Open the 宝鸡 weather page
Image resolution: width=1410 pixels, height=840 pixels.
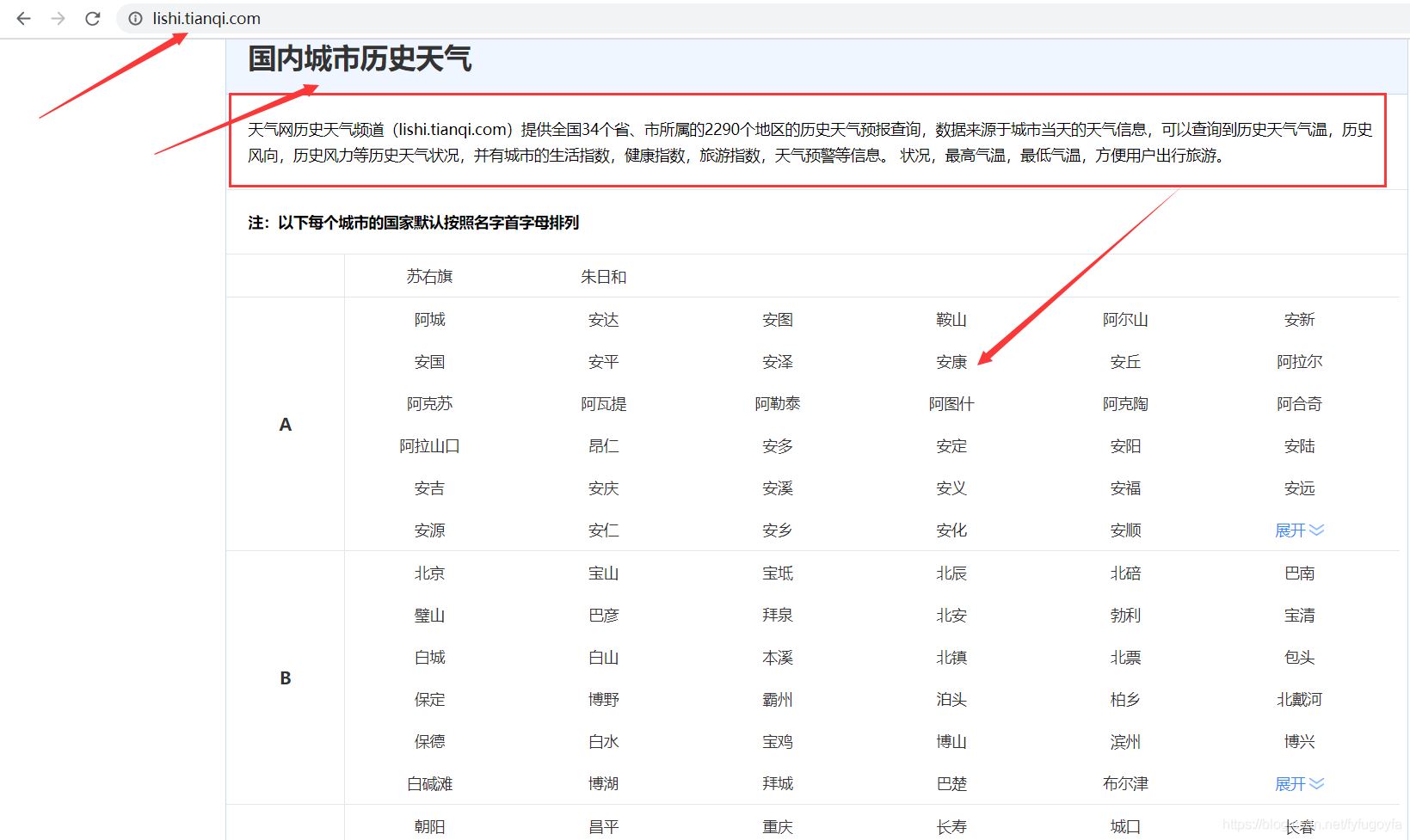[777, 741]
